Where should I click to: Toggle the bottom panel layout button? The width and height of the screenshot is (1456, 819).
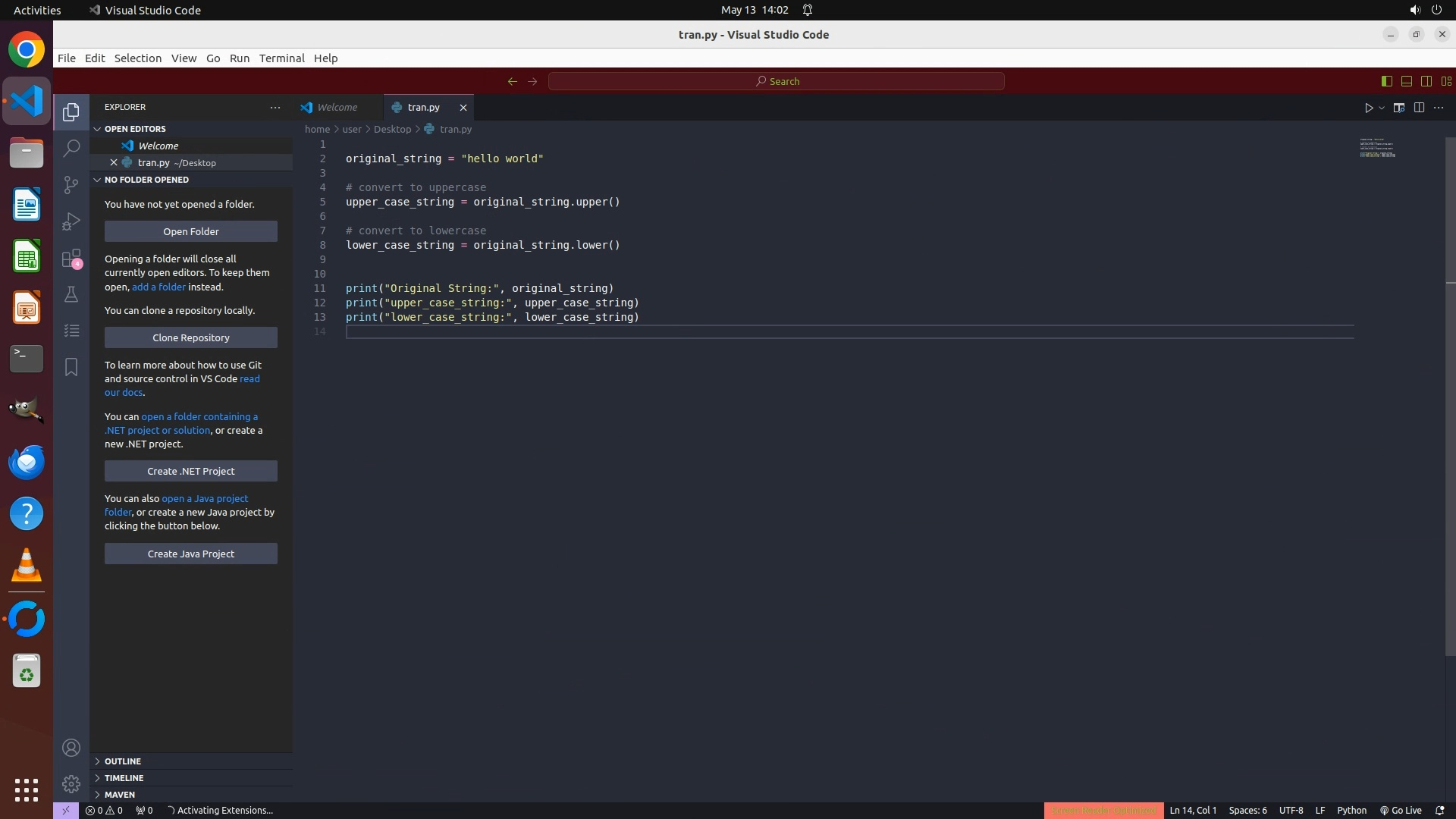[1406, 81]
